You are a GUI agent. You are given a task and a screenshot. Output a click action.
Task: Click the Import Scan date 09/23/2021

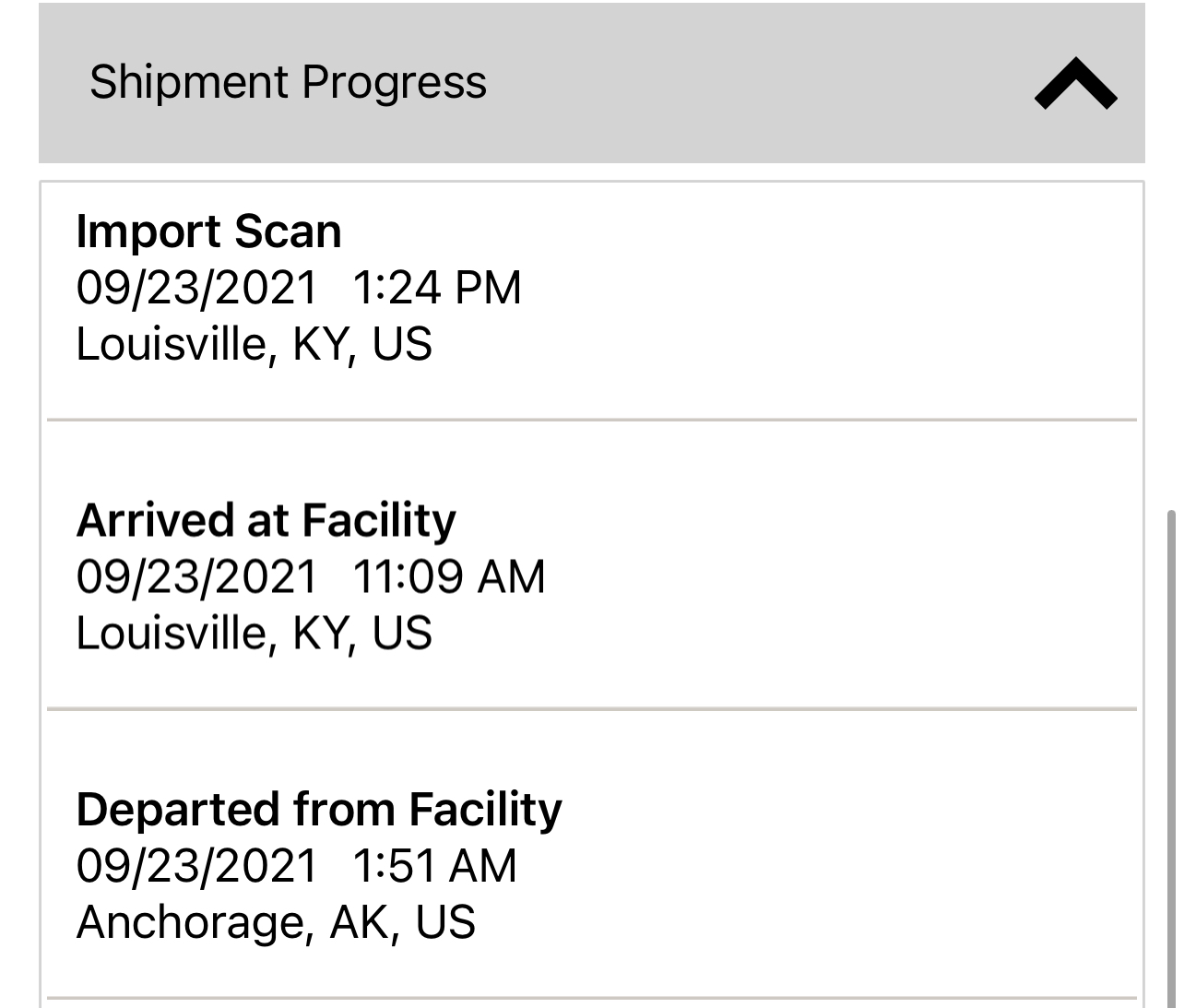coord(196,288)
